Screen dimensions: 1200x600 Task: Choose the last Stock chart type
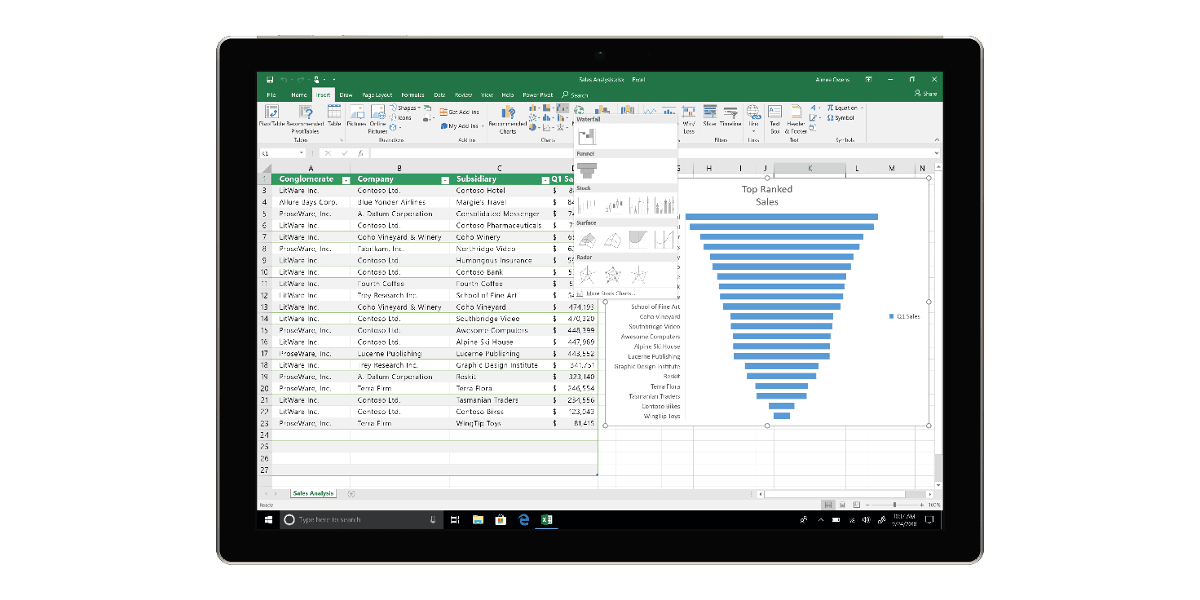pyautogui.click(x=665, y=205)
